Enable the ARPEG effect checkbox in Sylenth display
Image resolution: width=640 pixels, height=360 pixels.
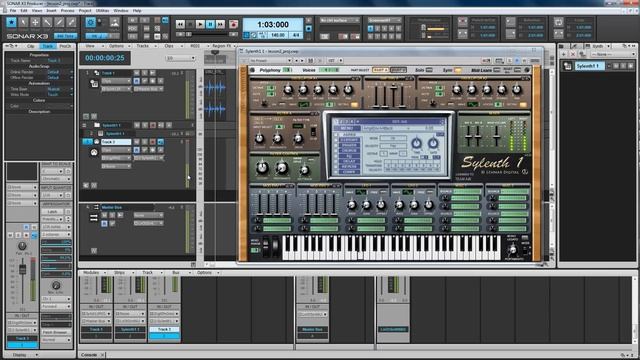click(x=336, y=135)
